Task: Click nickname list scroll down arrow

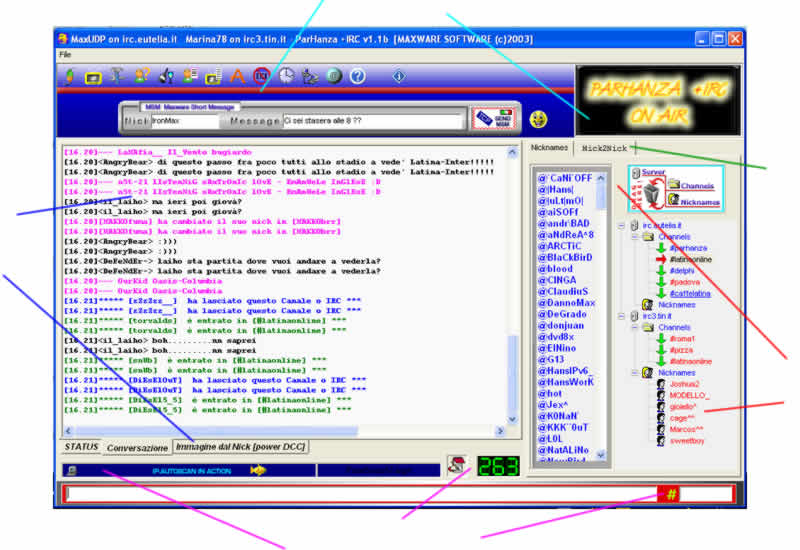Action: point(601,455)
